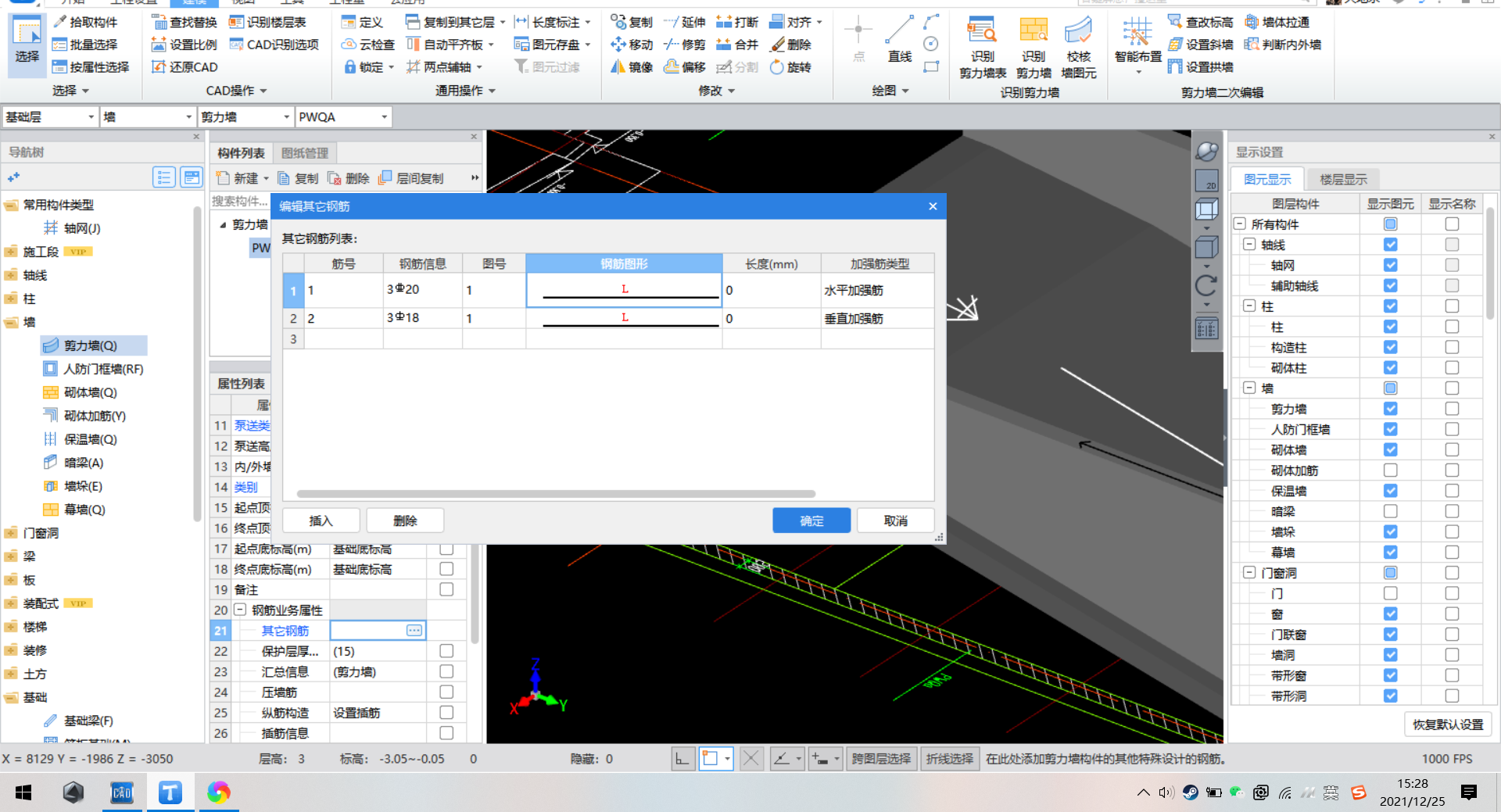Open the Windows Start menu

[23, 792]
